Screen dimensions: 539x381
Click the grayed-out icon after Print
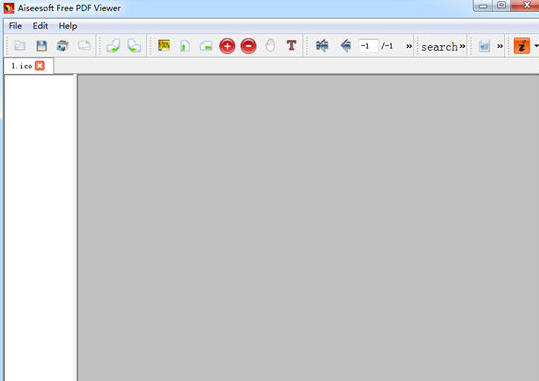(x=84, y=45)
